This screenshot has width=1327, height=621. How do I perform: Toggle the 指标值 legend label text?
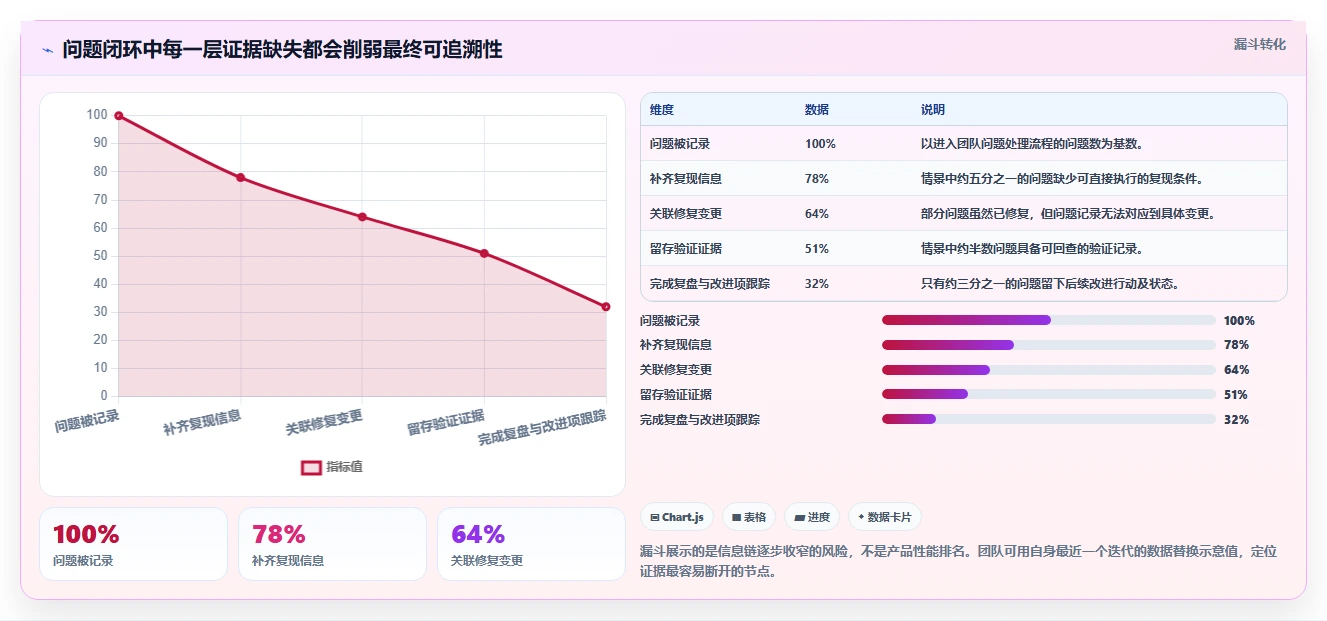(344, 467)
